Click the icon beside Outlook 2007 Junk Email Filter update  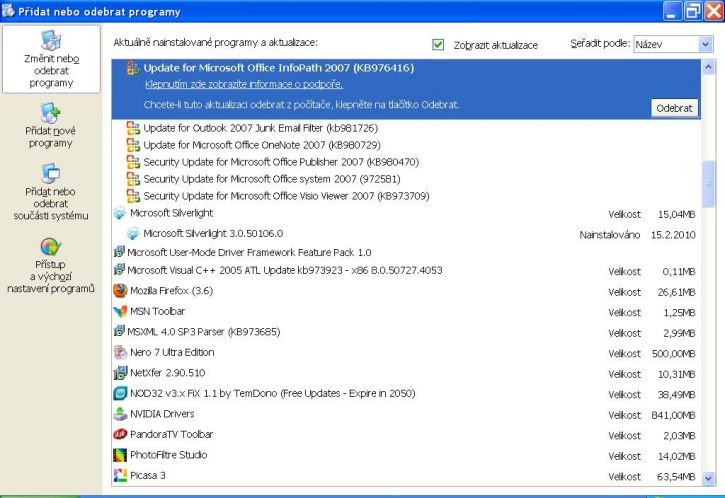click(x=133, y=128)
